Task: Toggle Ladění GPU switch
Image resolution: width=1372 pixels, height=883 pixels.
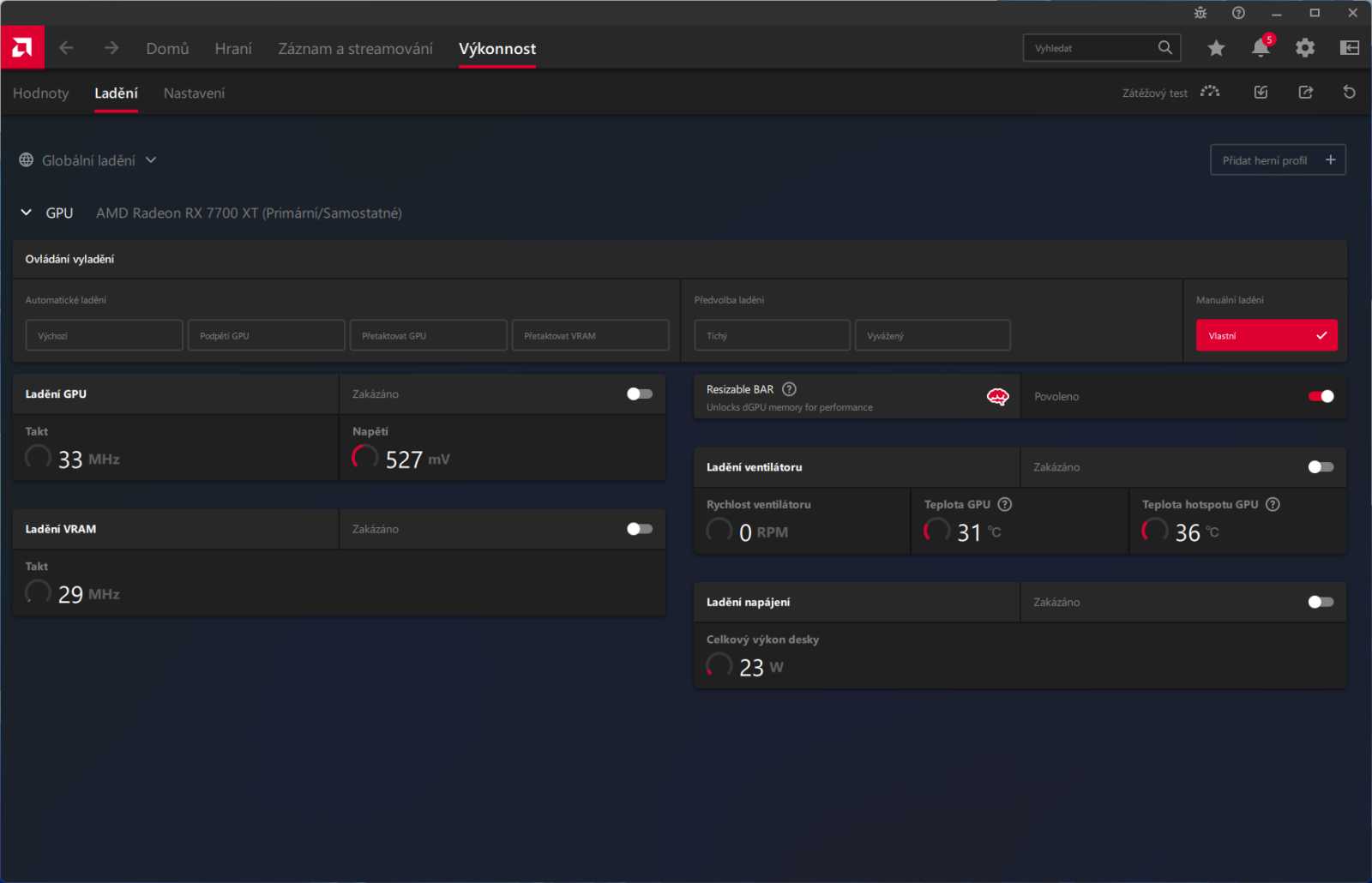Action: 640,394
